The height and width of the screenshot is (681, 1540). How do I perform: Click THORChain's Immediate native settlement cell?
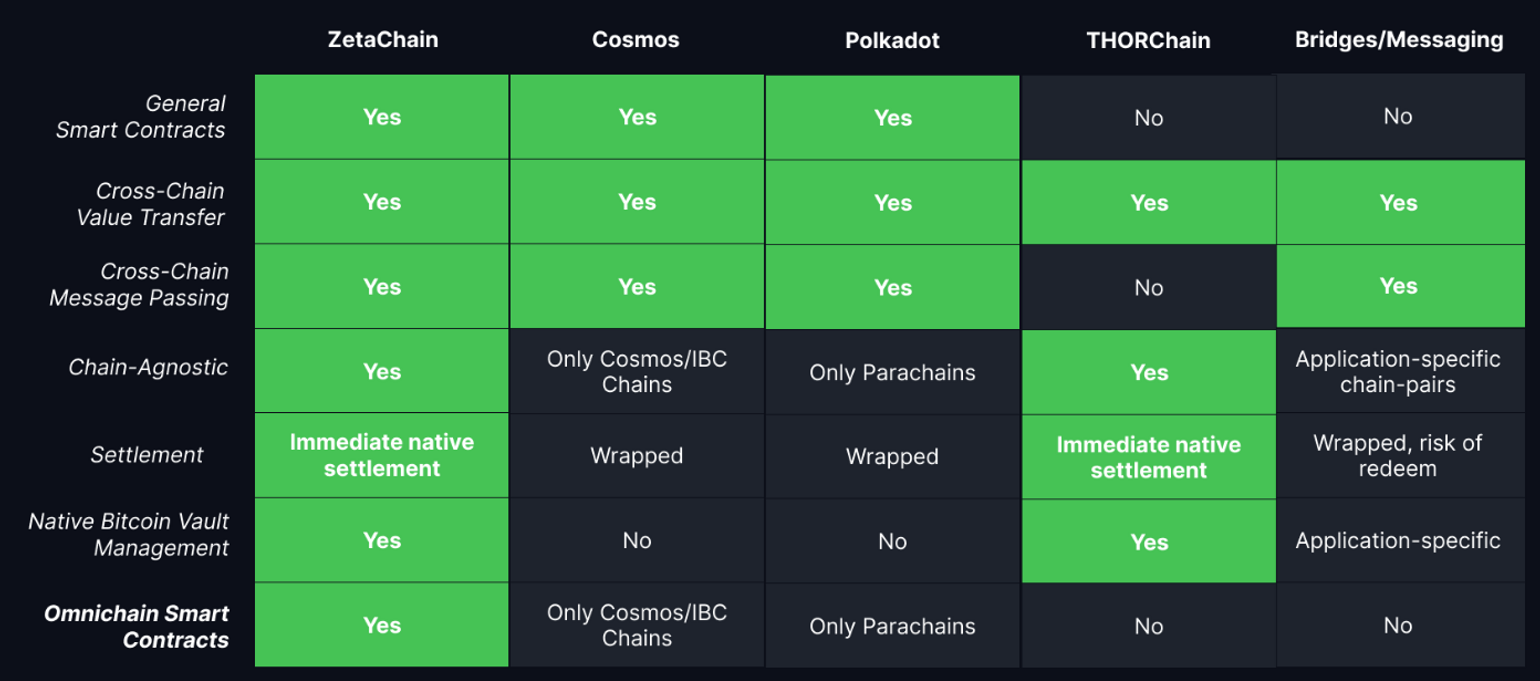(1148, 457)
